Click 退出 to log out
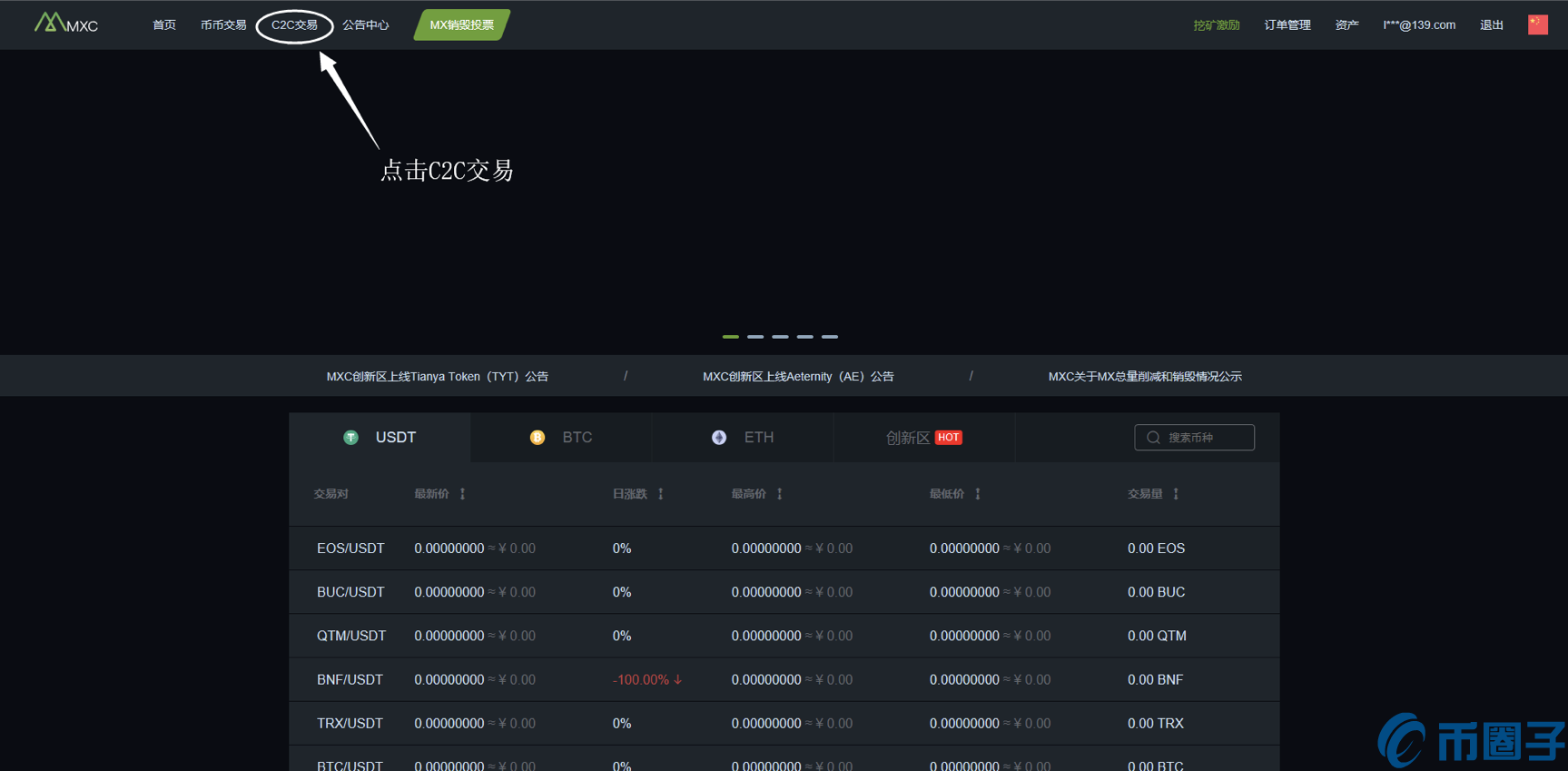The width and height of the screenshot is (1568, 771). [x=1491, y=25]
